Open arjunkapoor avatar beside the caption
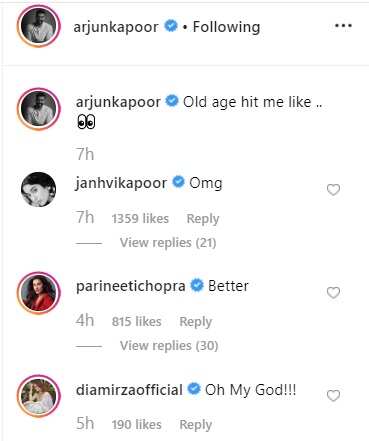The image size is (369, 441). tap(39, 109)
